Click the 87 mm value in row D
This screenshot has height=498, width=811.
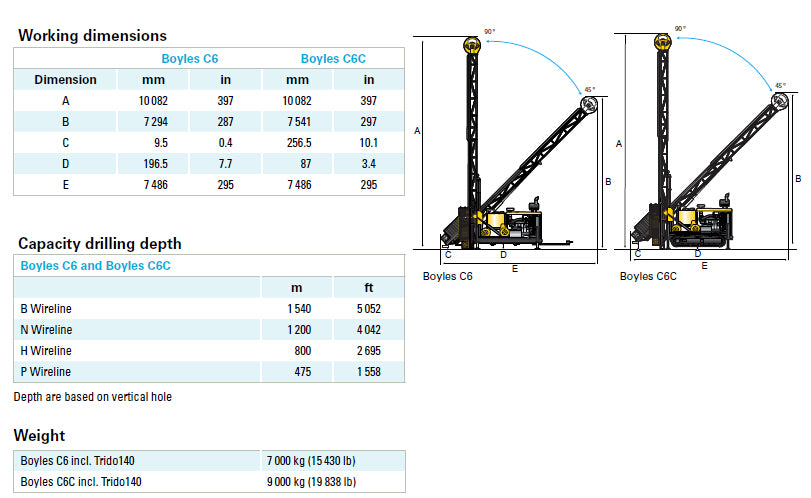pos(306,164)
